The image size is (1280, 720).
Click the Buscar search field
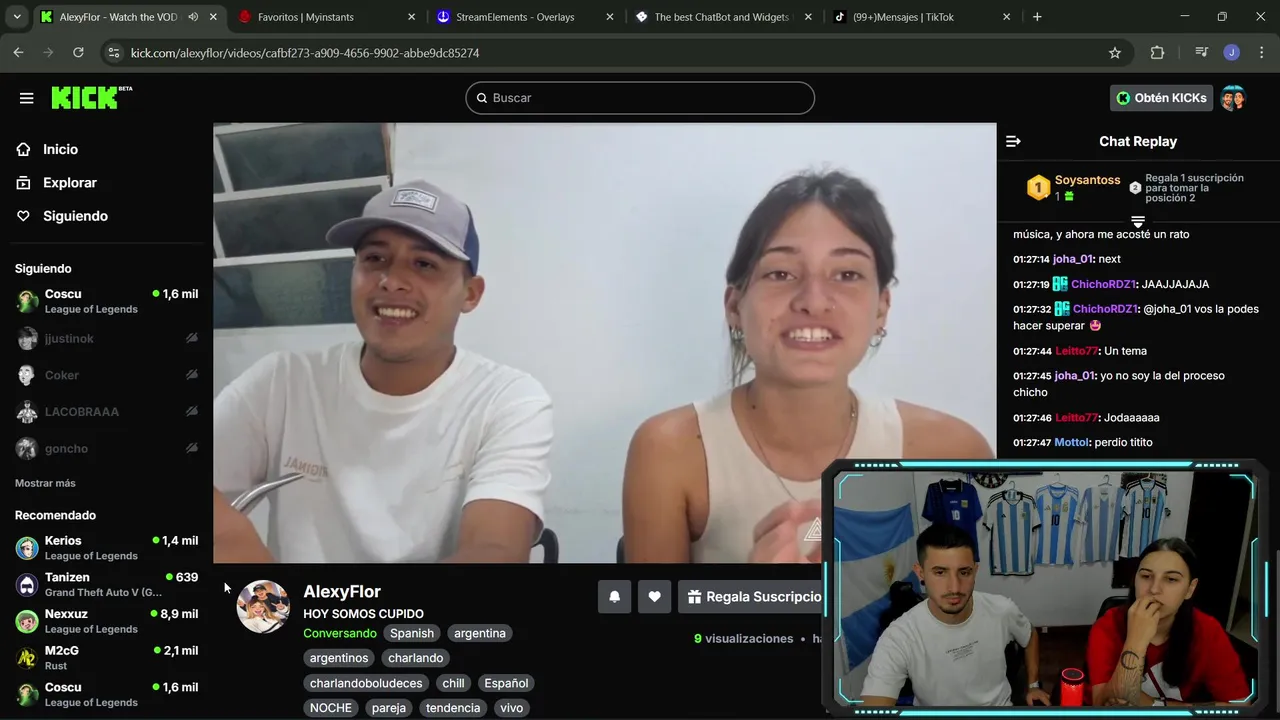[640, 98]
